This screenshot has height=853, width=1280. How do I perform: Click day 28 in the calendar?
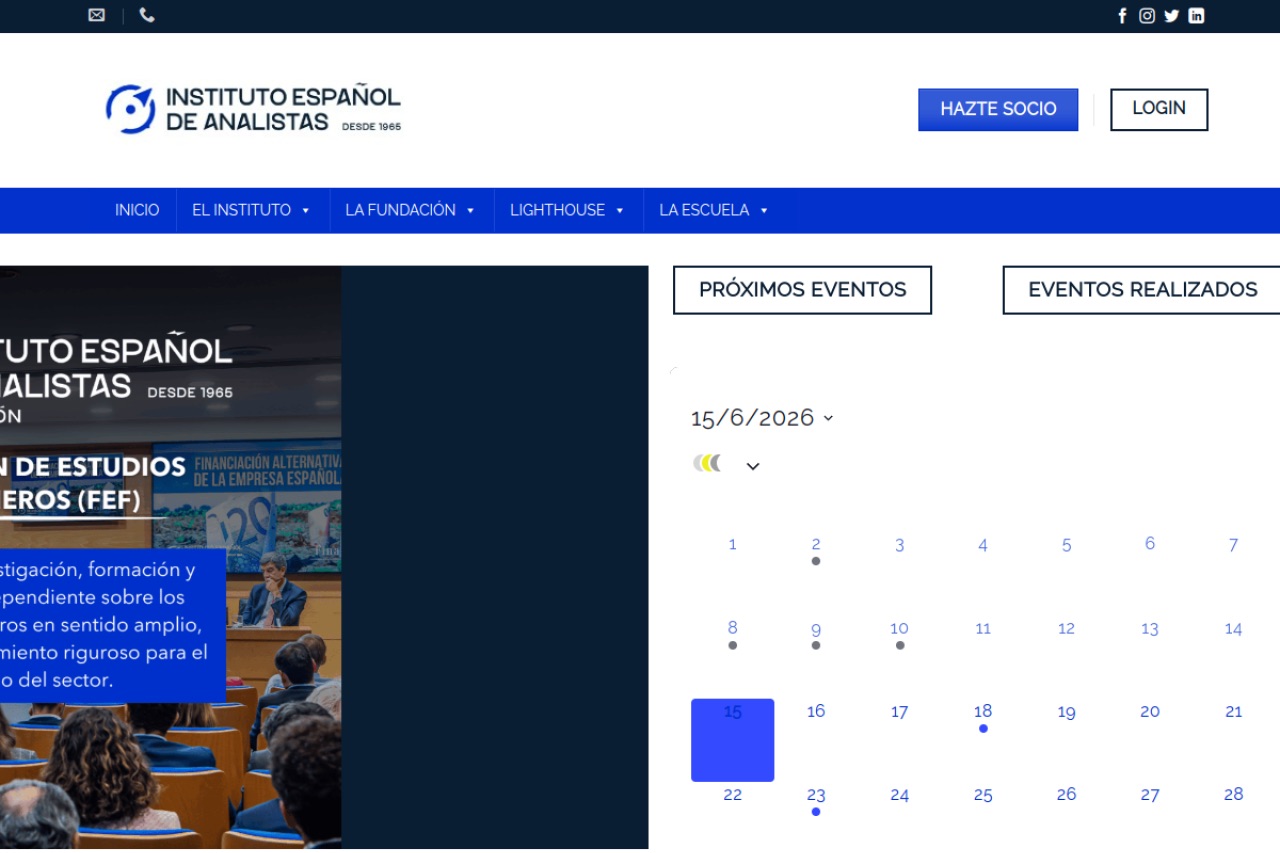(1234, 794)
